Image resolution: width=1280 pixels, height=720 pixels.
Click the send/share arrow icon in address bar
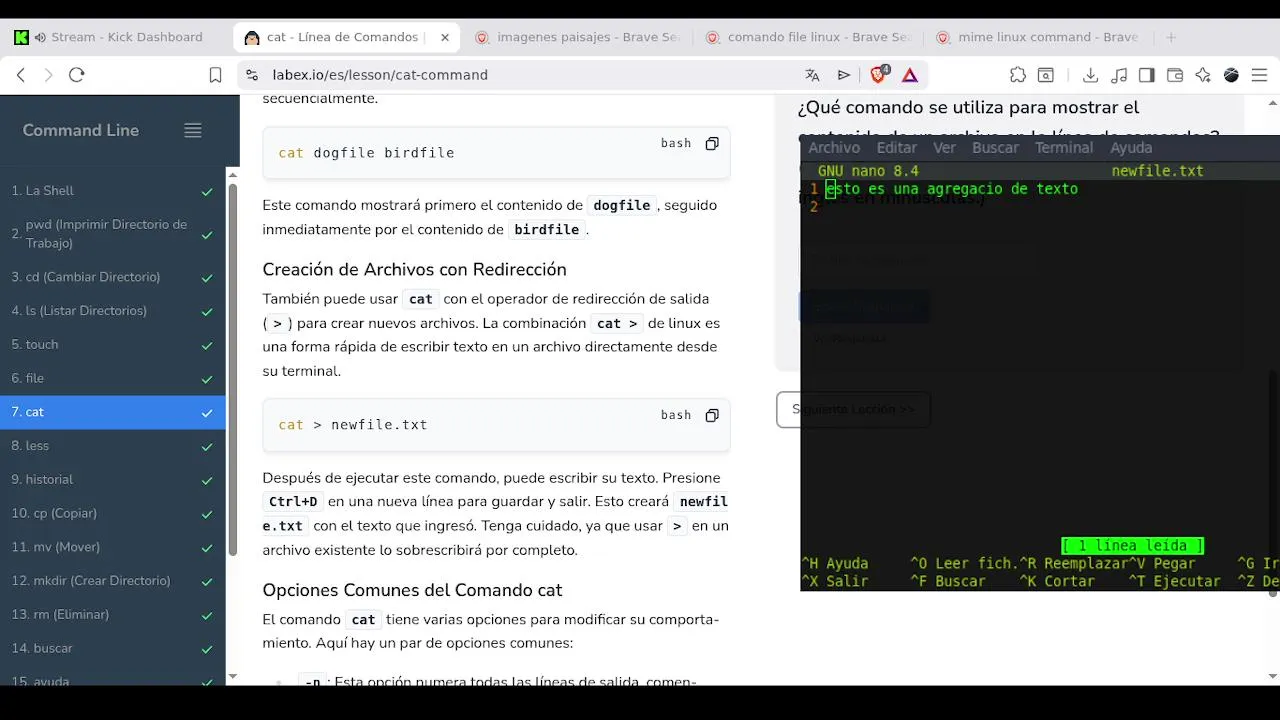(x=844, y=75)
